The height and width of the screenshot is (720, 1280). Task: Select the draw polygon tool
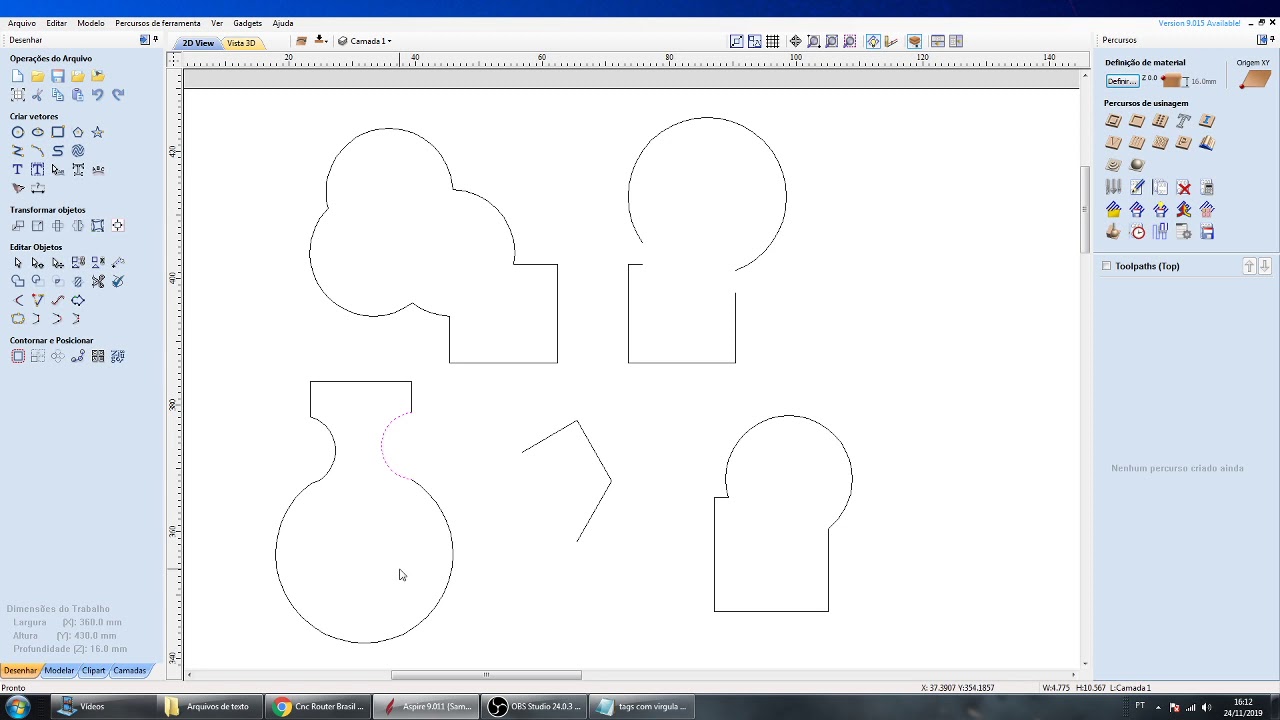point(77,132)
